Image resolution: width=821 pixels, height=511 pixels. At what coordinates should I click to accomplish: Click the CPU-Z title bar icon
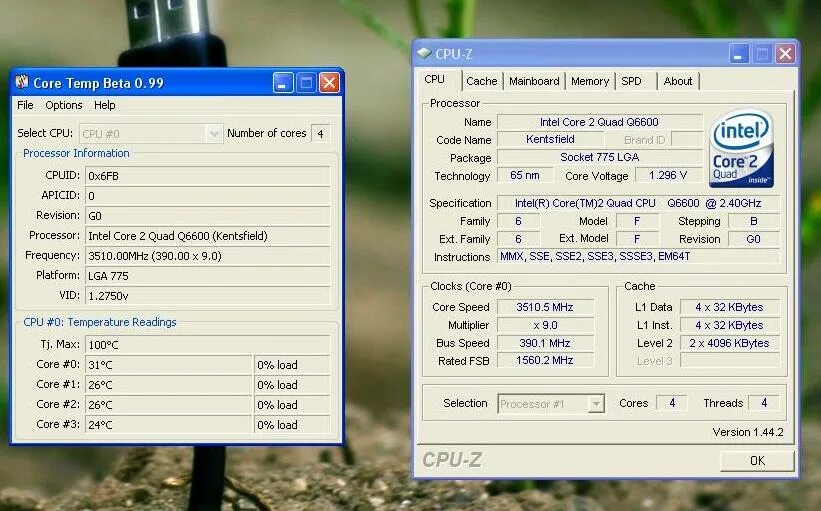click(x=424, y=53)
